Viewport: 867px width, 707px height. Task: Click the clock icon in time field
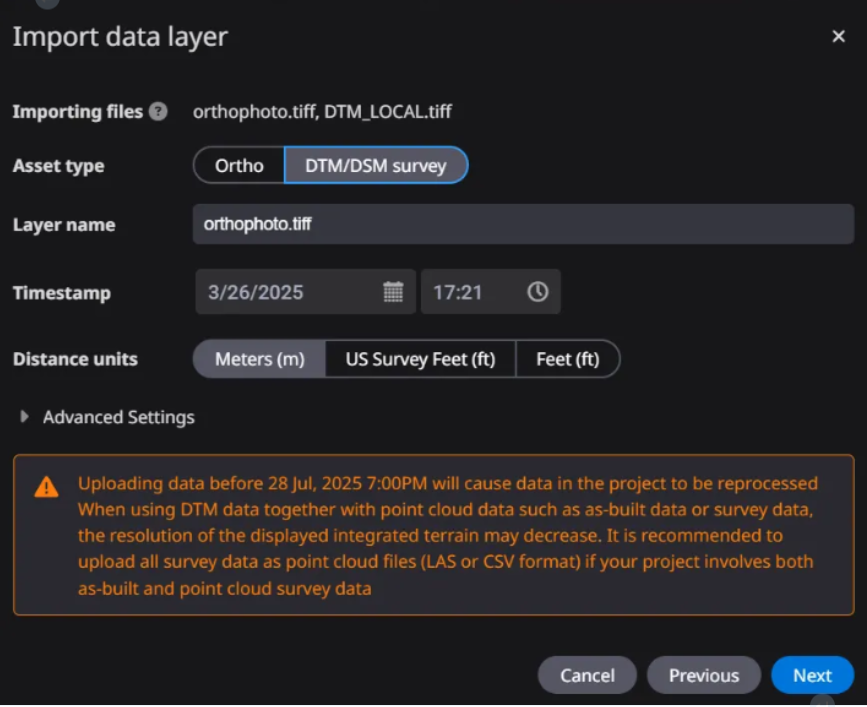pyautogui.click(x=538, y=292)
